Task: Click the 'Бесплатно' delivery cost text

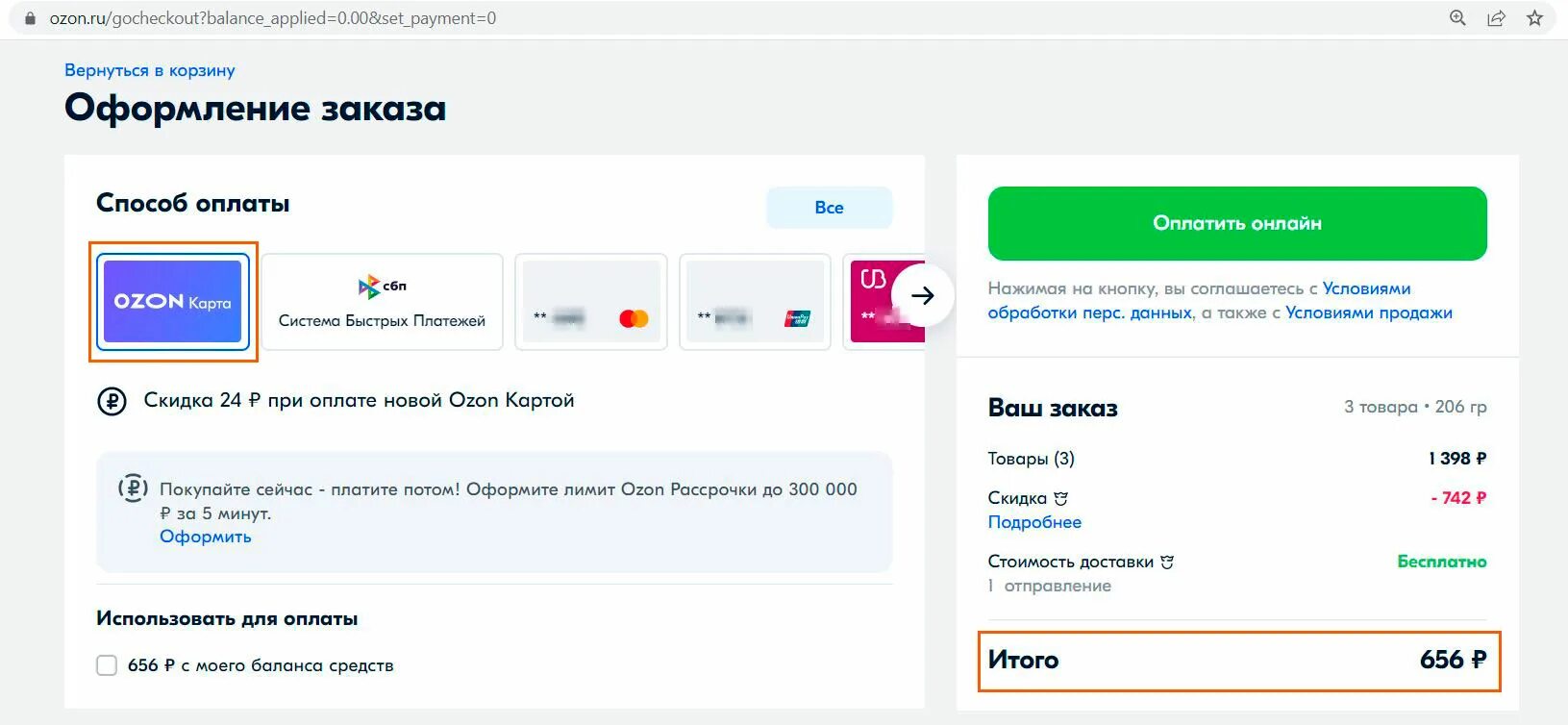Action: tap(1442, 562)
